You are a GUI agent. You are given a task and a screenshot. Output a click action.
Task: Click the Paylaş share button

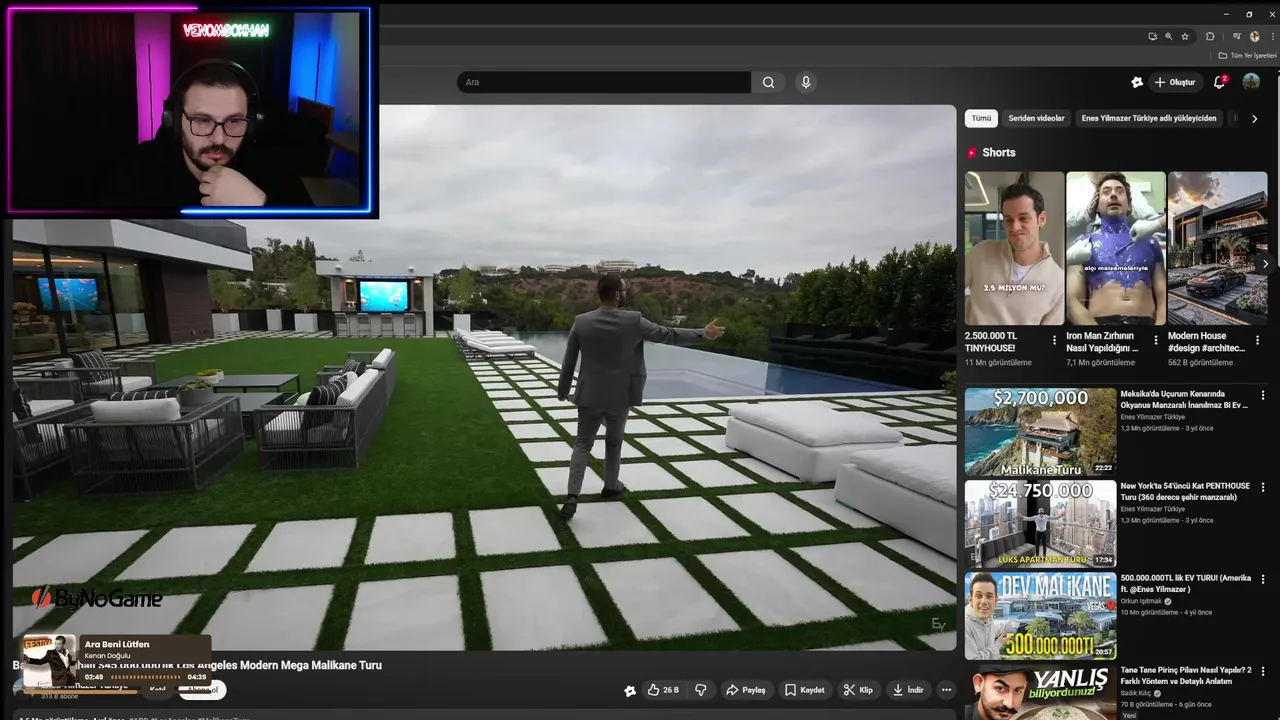[746, 690]
